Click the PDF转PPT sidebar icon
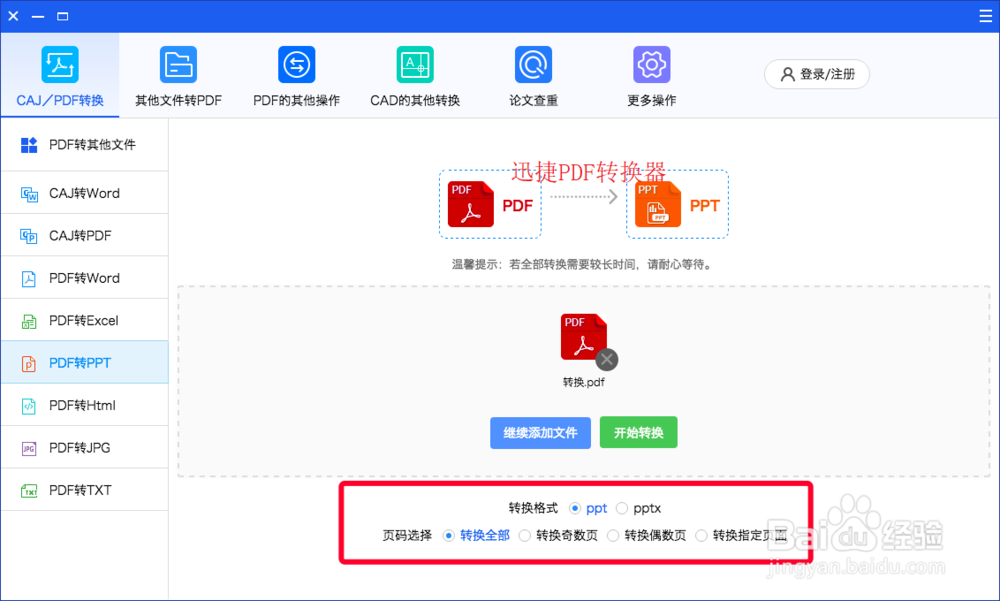The width and height of the screenshot is (1000, 601). point(29,364)
